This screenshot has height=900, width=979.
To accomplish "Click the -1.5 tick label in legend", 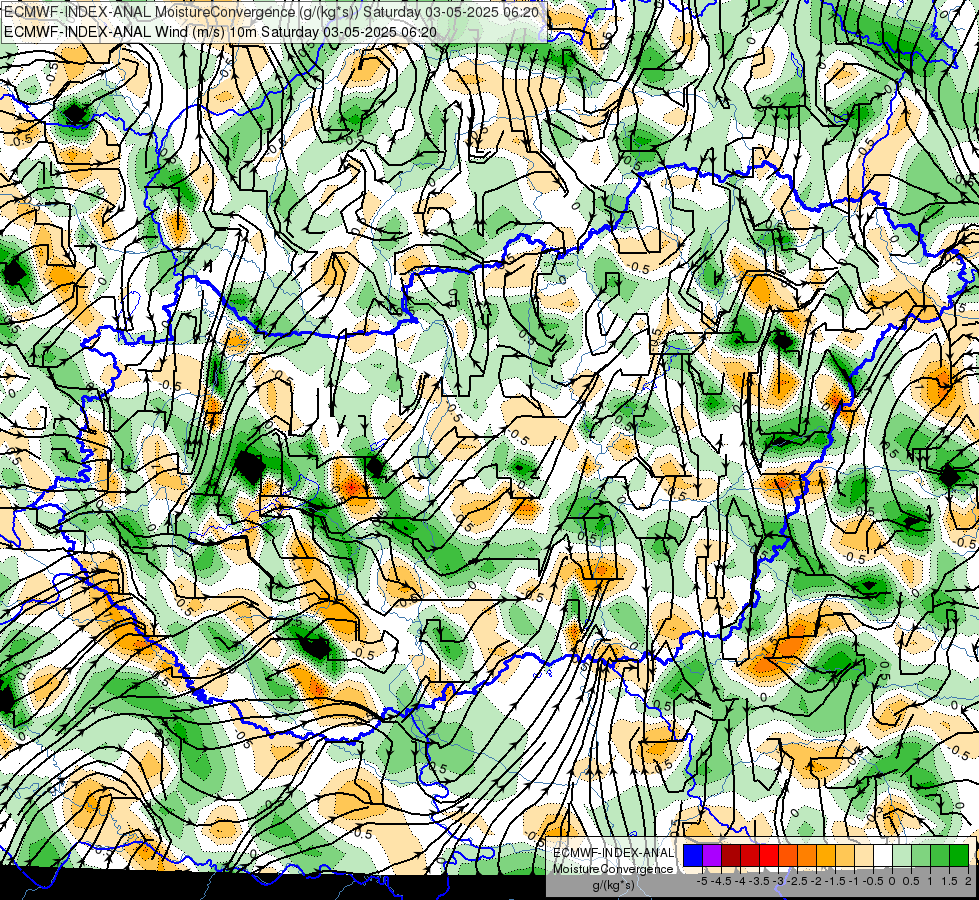I will pos(835,881).
